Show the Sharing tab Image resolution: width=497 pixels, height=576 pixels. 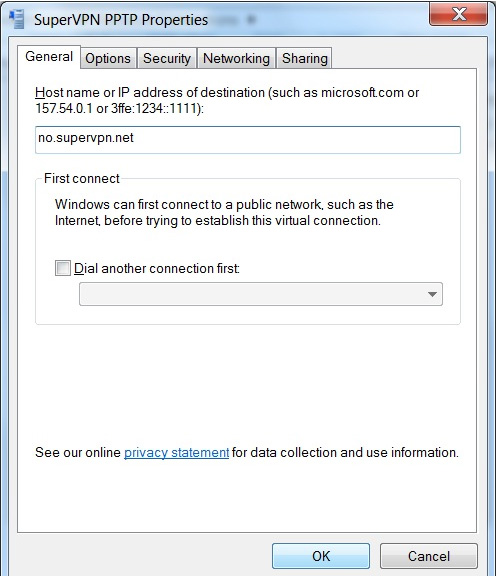[305, 58]
